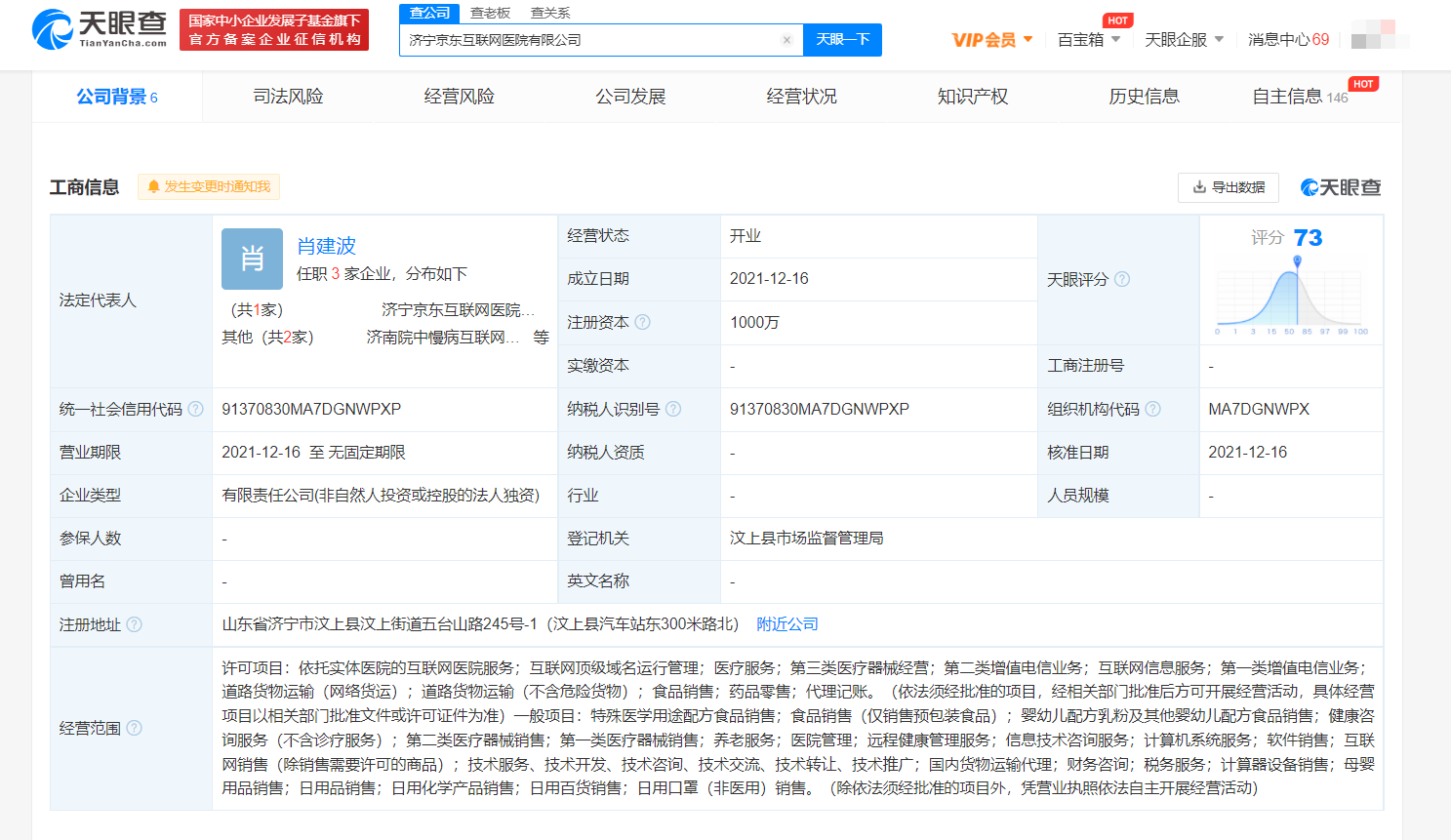
Task: Click the help icon beside 天眼评分
Action: (1122, 279)
